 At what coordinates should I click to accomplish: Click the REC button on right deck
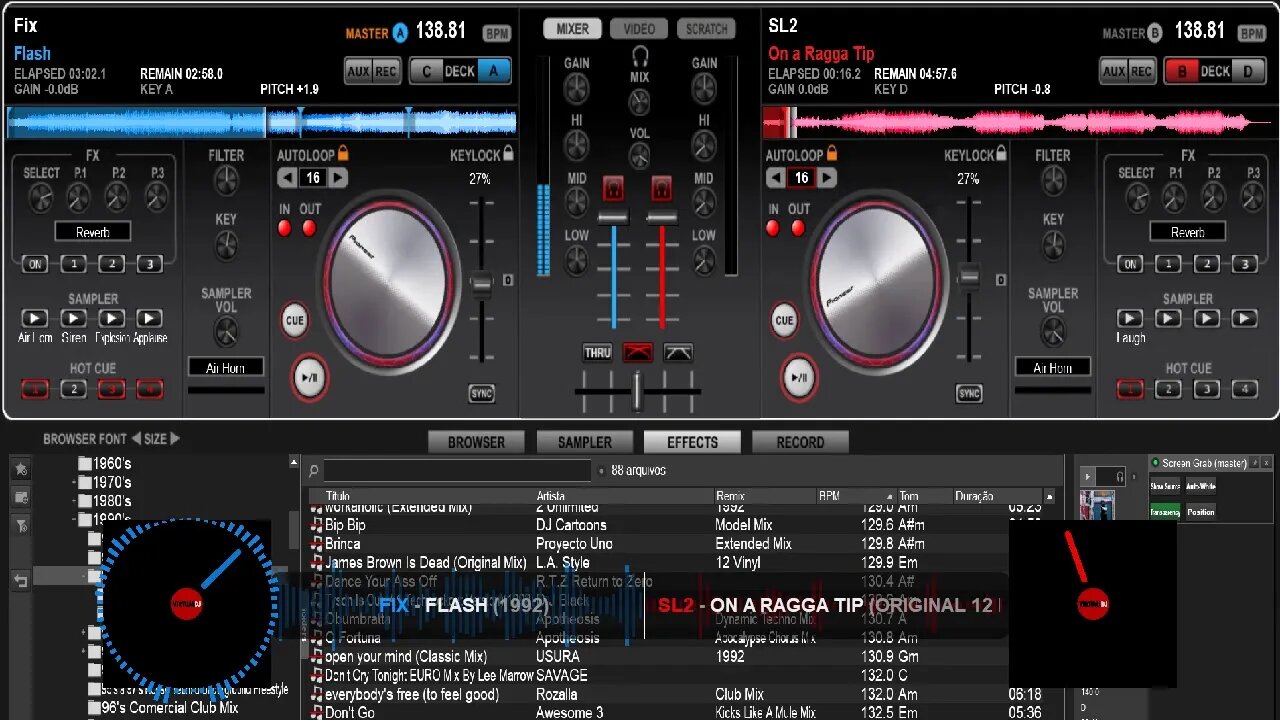(1142, 71)
